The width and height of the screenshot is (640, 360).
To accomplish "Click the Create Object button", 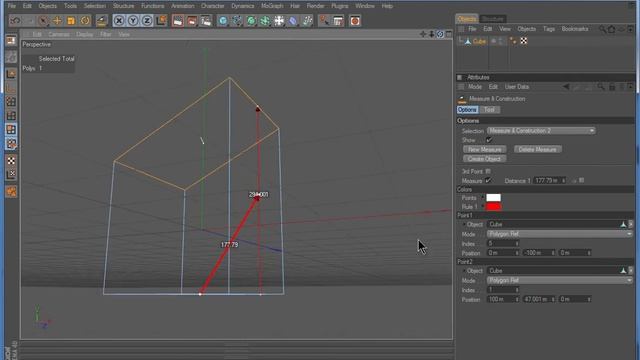I will [484, 159].
